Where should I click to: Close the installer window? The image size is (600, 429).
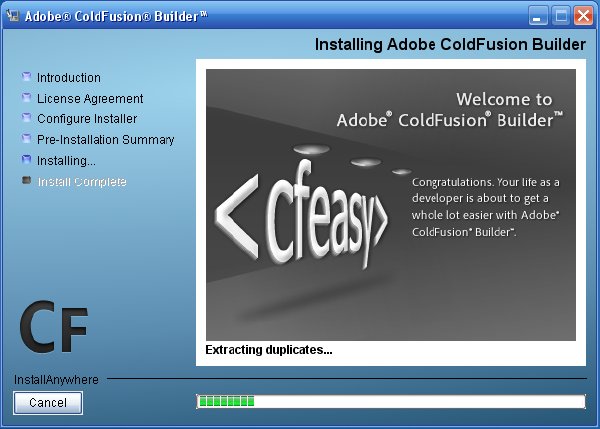584,16
